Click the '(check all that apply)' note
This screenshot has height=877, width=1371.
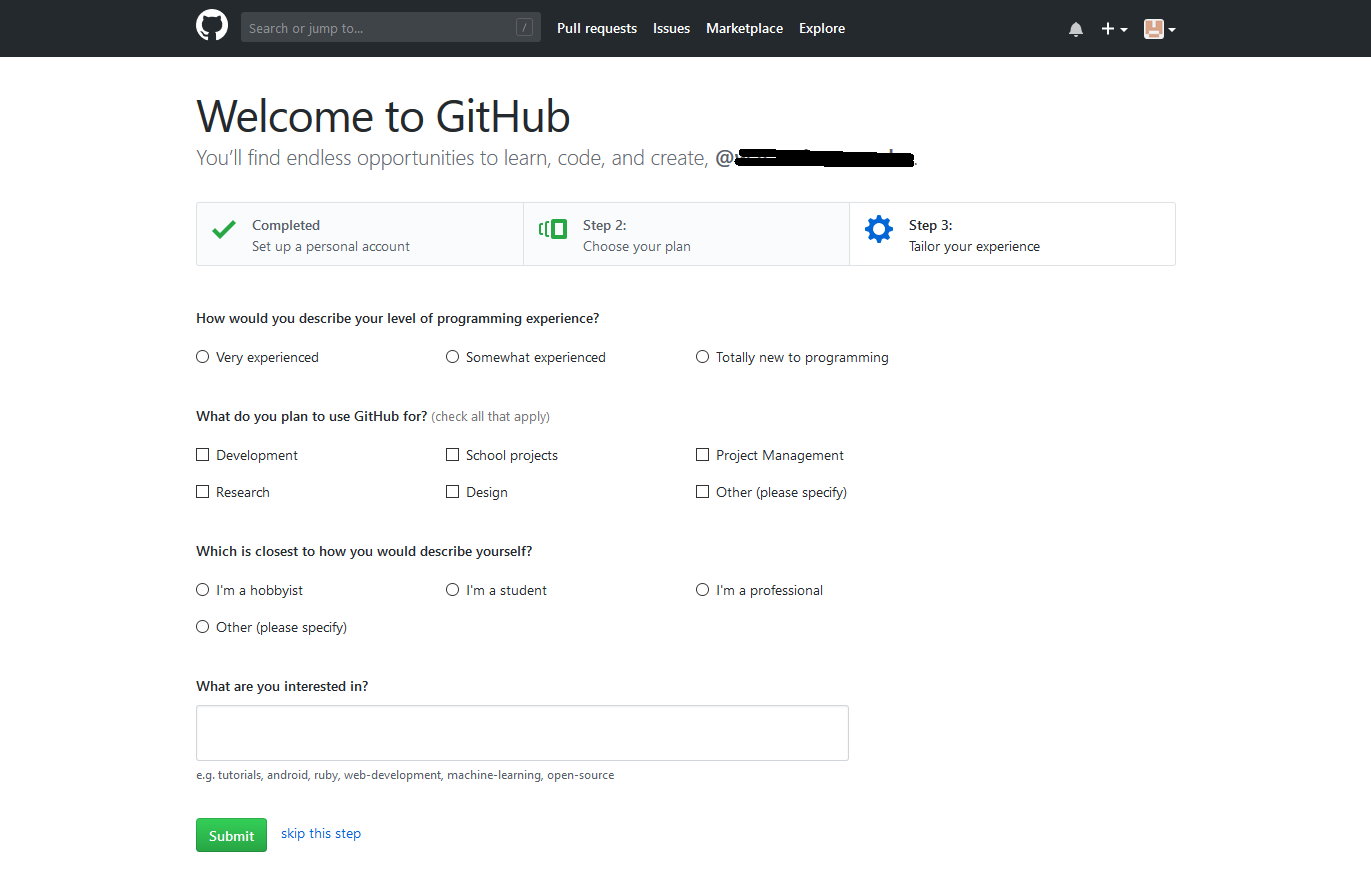491,416
